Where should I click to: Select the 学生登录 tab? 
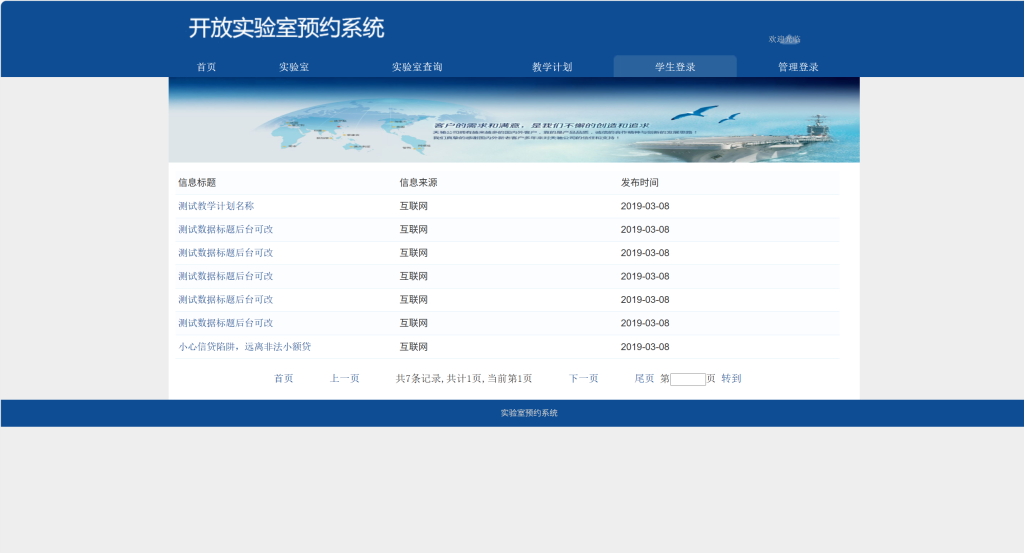pos(675,67)
